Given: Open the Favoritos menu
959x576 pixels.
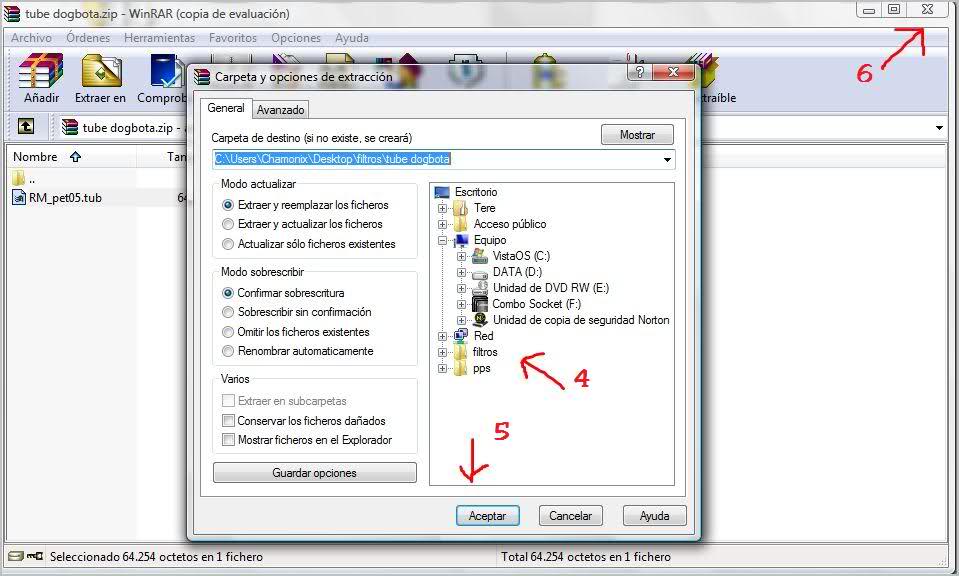Looking at the screenshot, I should [233, 38].
